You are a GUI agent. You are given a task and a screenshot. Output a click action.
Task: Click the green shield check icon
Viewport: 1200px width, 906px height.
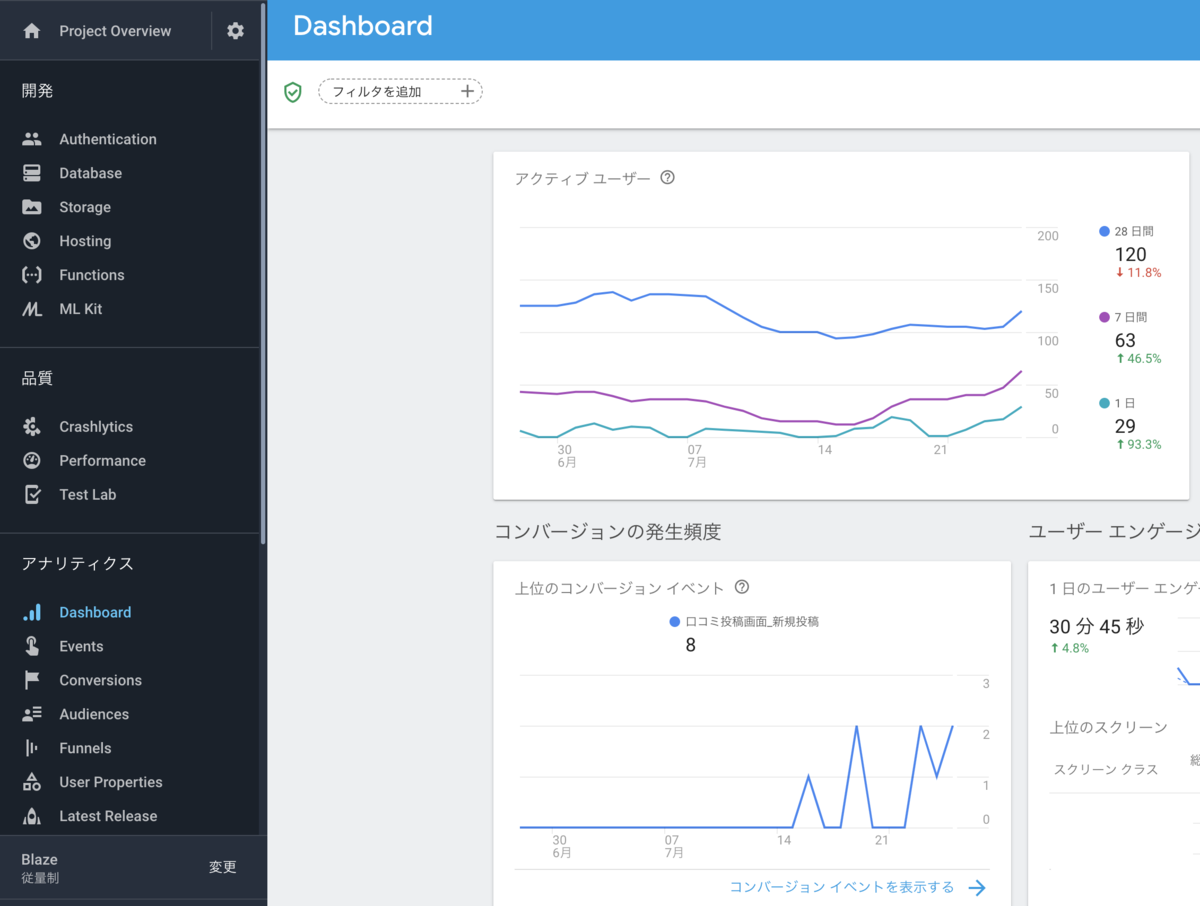[x=293, y=92]
